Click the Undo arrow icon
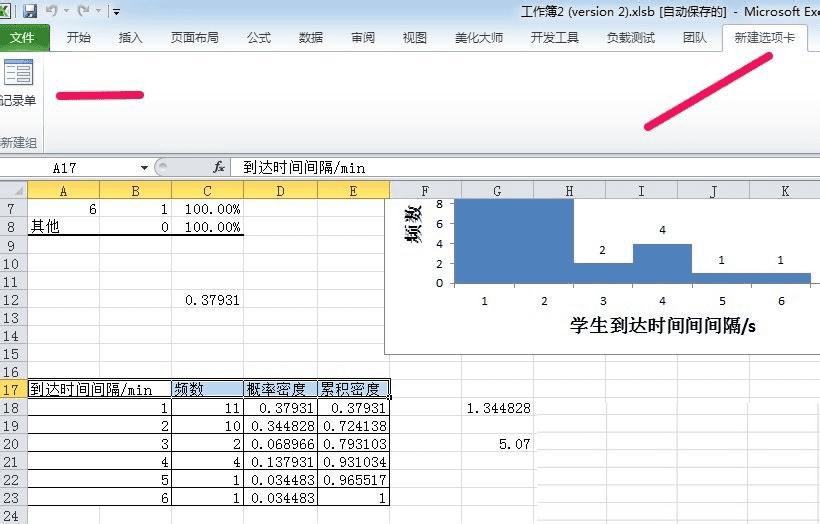 pyautogui.click(x=51, y=11)
